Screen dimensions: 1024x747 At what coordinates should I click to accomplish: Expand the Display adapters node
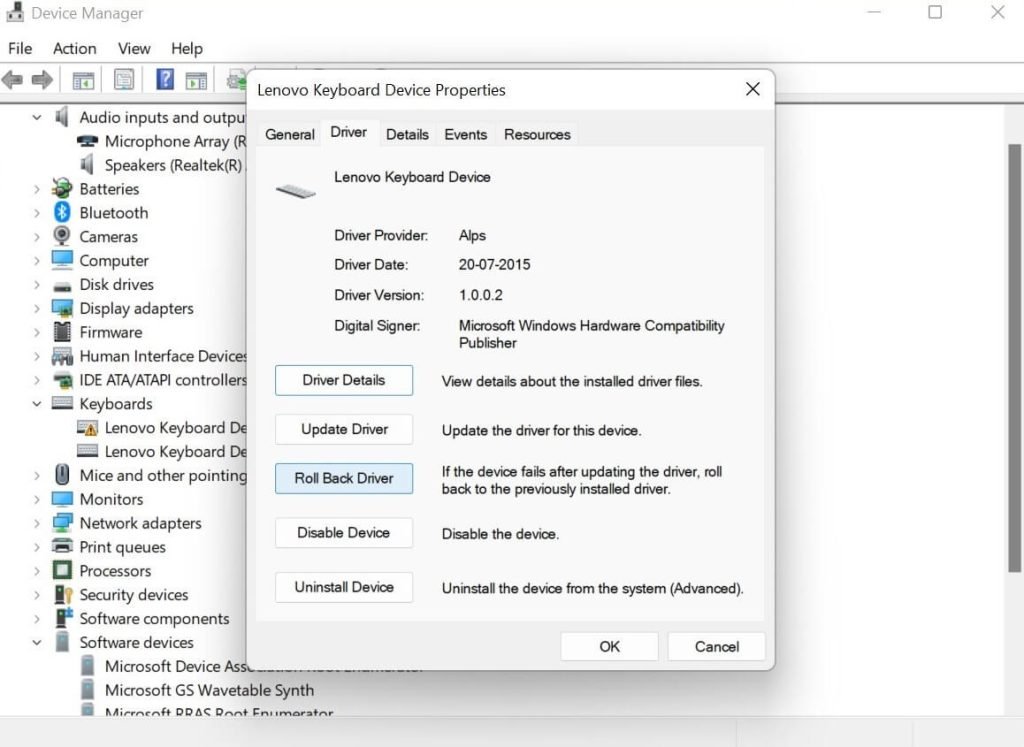pos(37,308)
